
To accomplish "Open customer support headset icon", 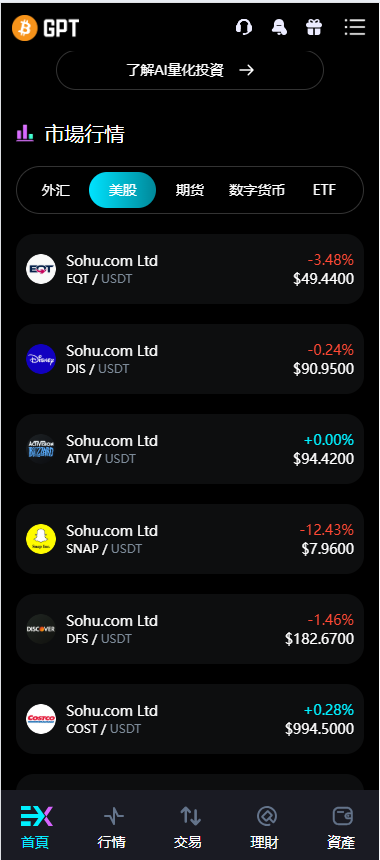I will tap(243, 27).
